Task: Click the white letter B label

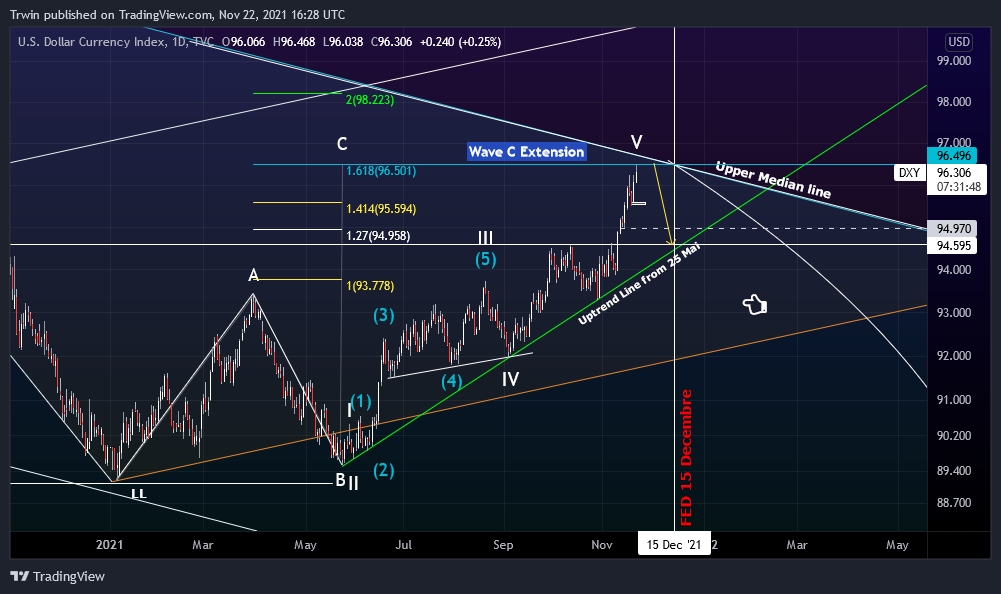Action: (341, 480)
